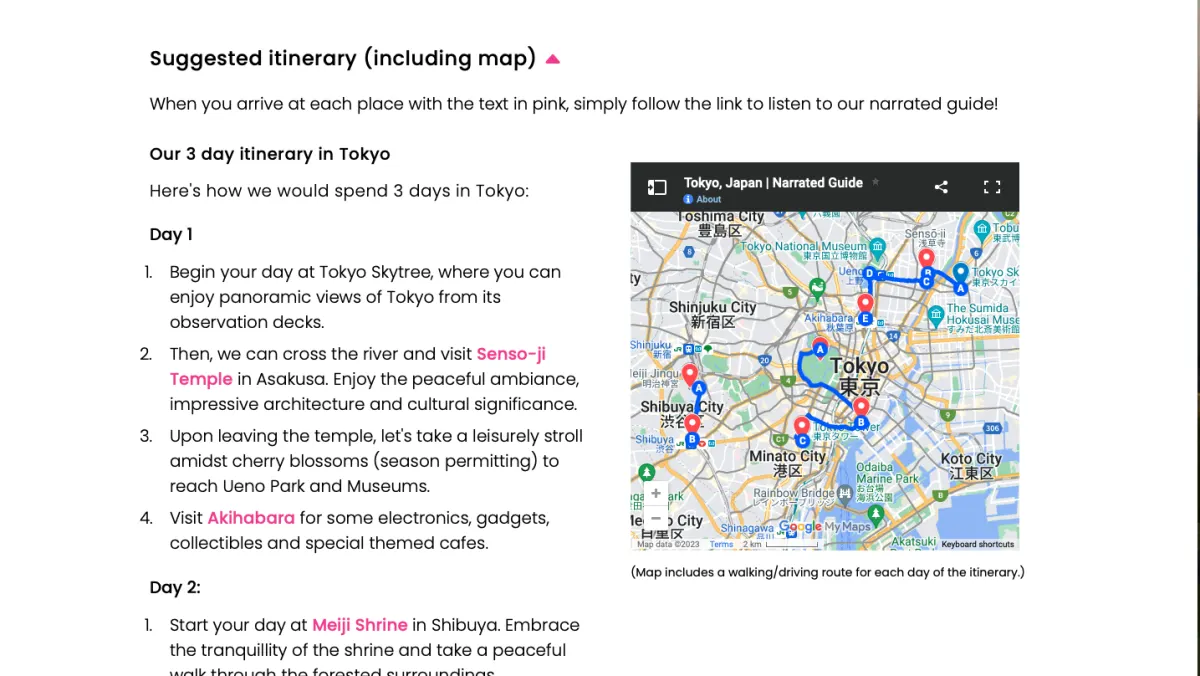Follow the Senso-ji Temple pink link
The width and height of the screenshot is (1200, 676).
[358, 366]
